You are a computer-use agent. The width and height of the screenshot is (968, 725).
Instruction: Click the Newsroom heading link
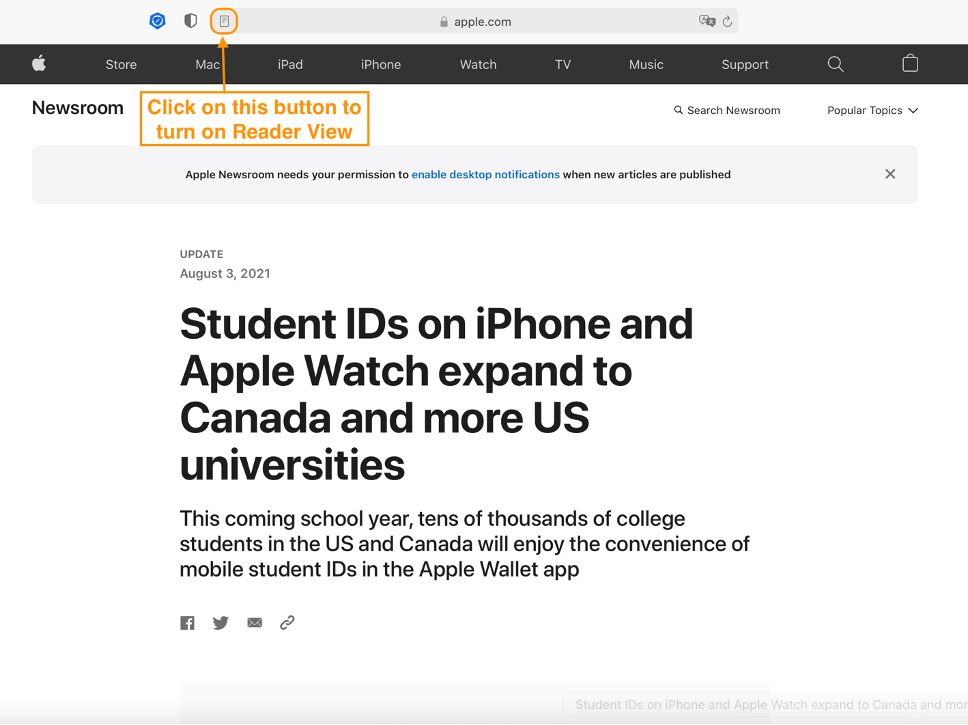point(78,108)
